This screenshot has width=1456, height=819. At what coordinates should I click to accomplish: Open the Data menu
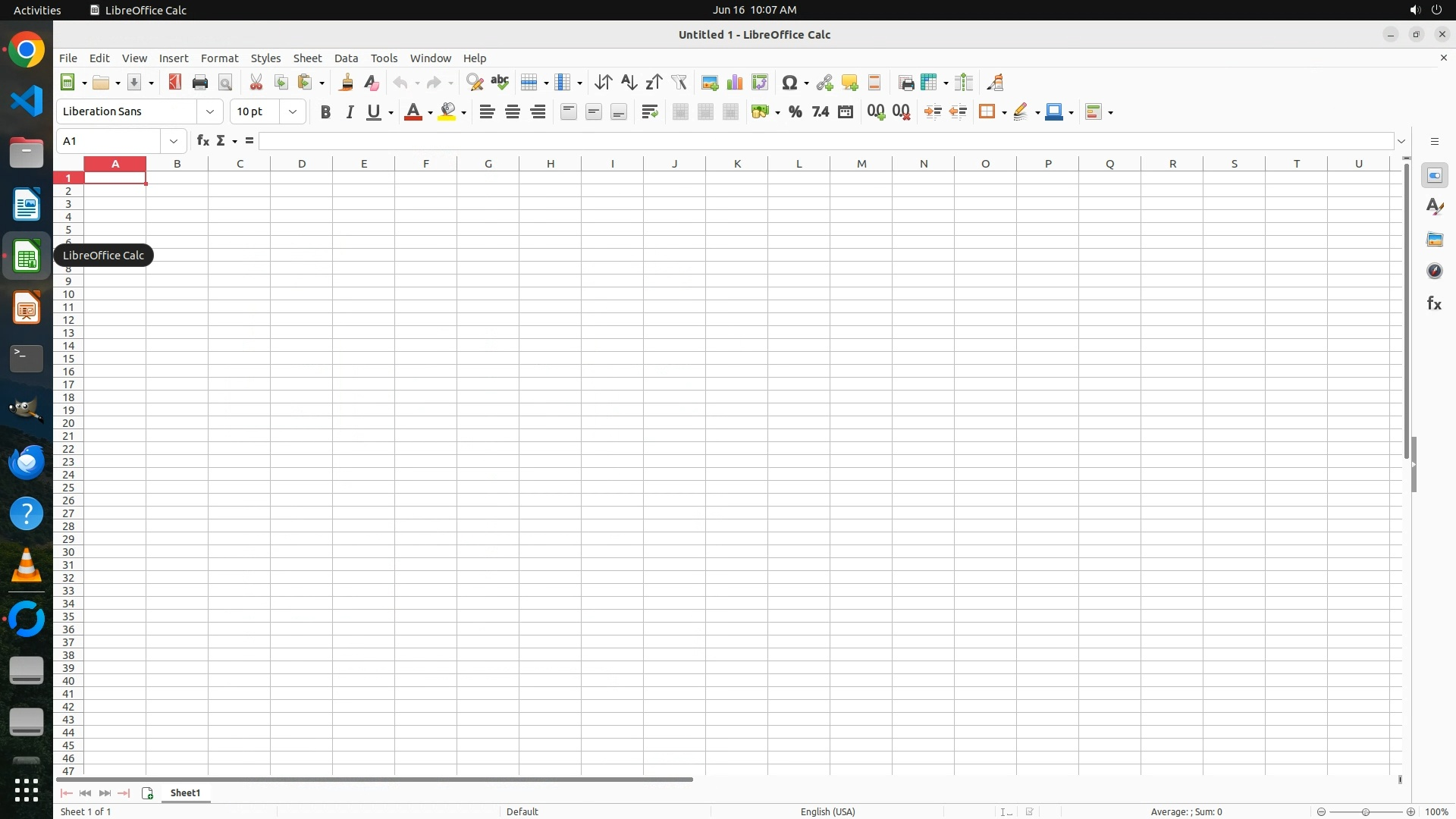point(346,58)
